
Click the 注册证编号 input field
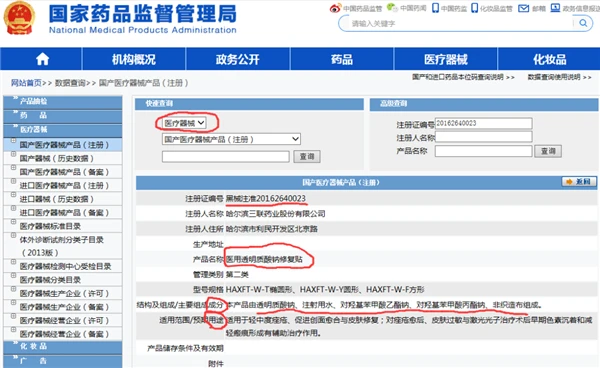pos(483,123)
